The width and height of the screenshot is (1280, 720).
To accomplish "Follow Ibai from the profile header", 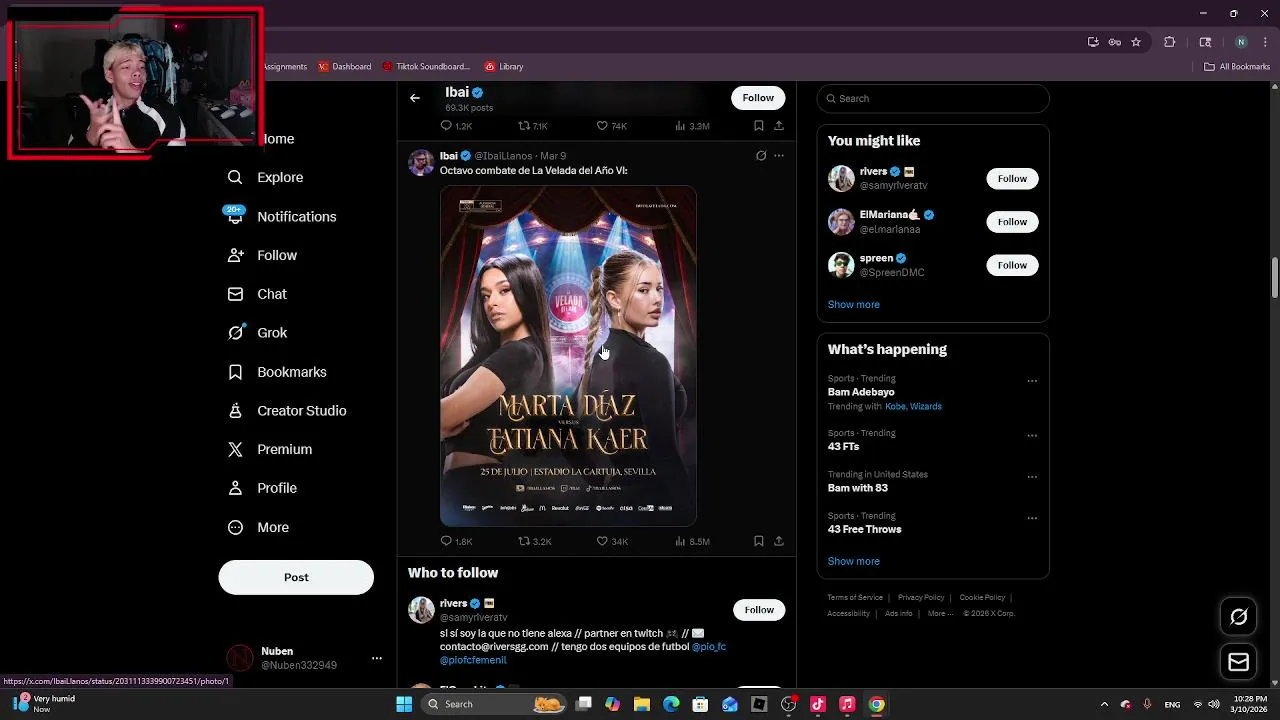I will coord(758,98).
